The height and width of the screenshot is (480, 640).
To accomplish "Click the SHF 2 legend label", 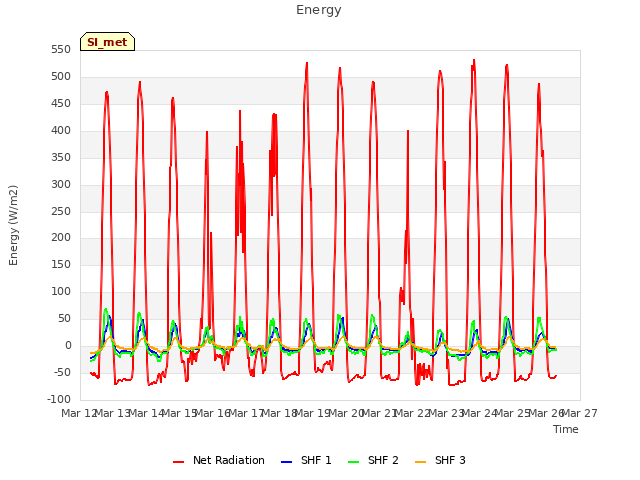I will click(x=383, y=460).
